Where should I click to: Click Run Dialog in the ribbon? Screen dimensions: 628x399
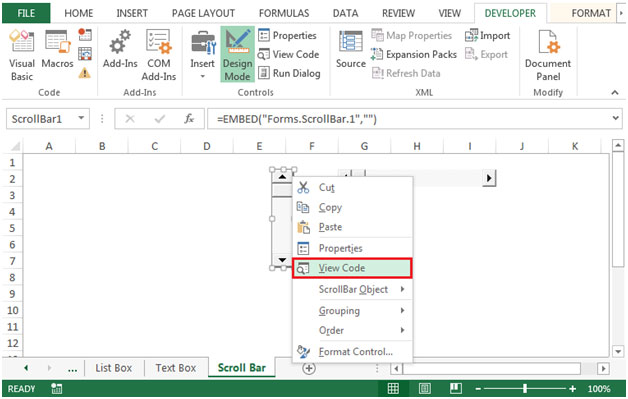click(289, 73)
